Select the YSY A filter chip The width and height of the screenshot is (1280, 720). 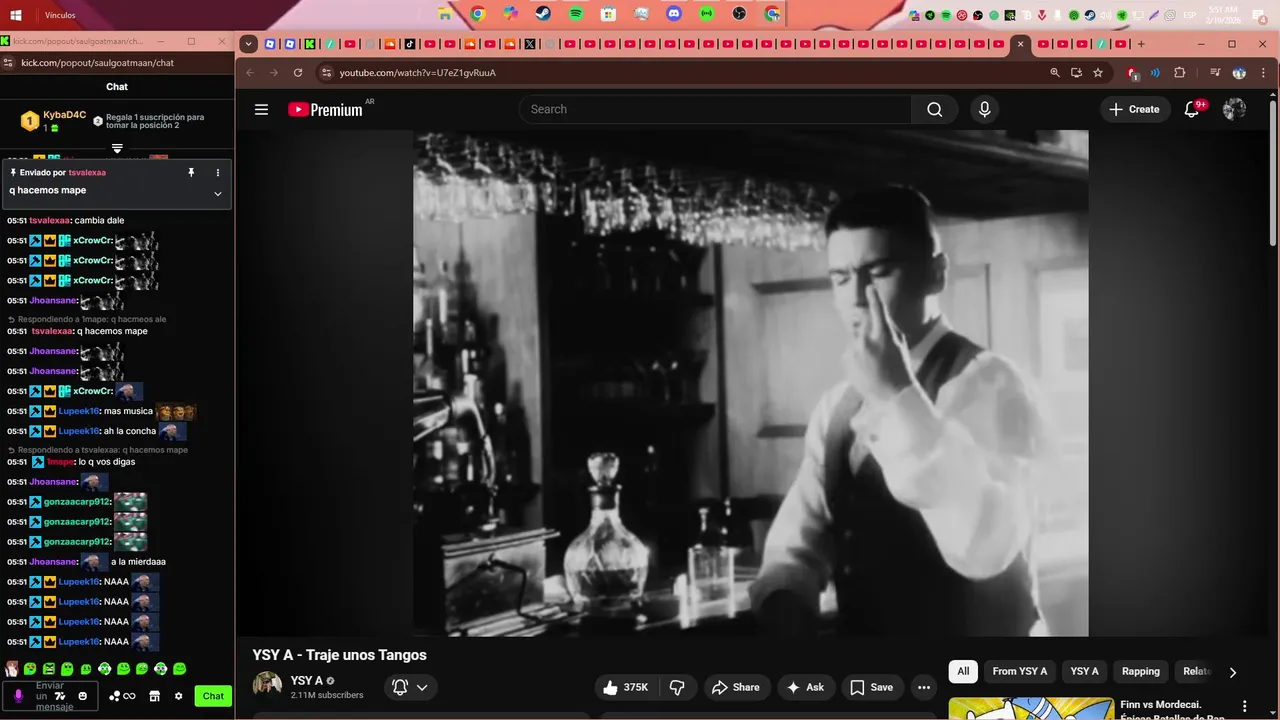coord(1084,671)
